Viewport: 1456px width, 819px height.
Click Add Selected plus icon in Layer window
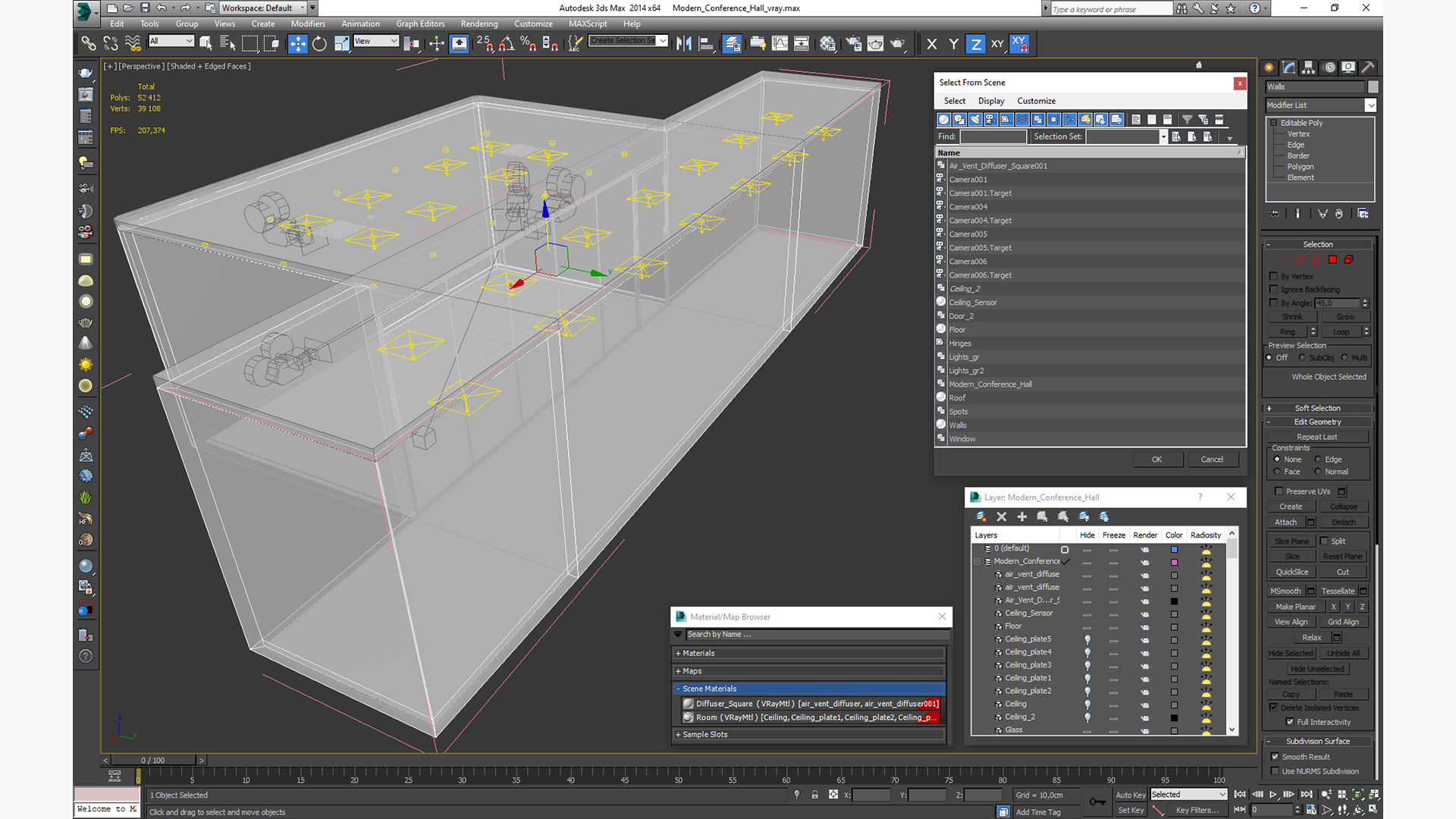click(1021, 516)
